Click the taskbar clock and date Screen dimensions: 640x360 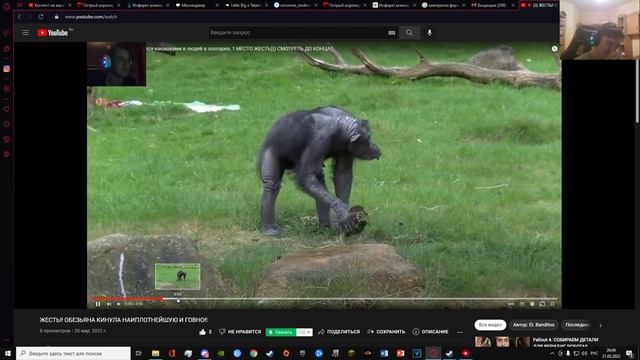point(611,353)
